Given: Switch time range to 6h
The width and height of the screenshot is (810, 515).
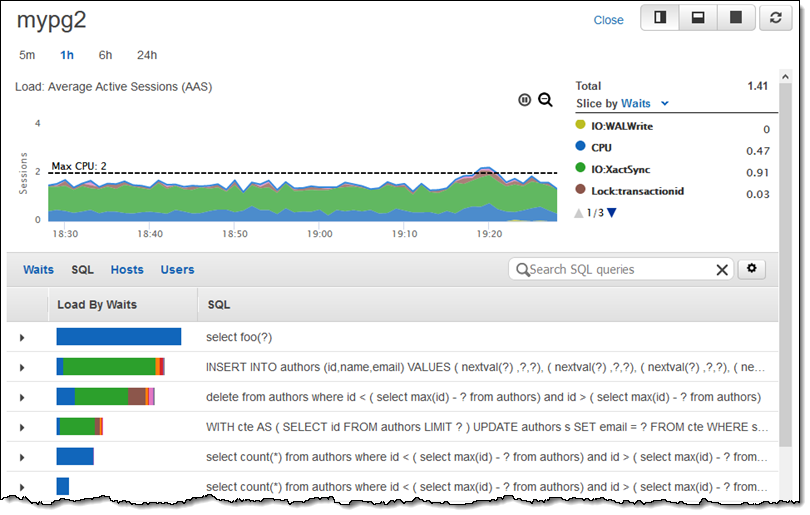Looking at the screenshot, I should pyautogui.click(x=105, y=55).
